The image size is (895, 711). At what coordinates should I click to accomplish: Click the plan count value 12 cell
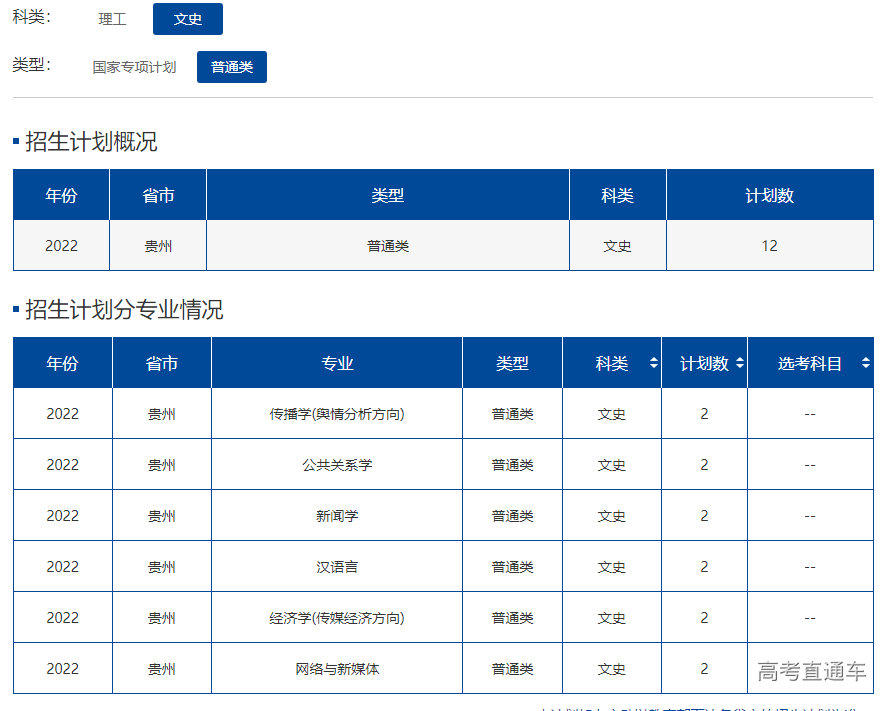coord(770,245)
